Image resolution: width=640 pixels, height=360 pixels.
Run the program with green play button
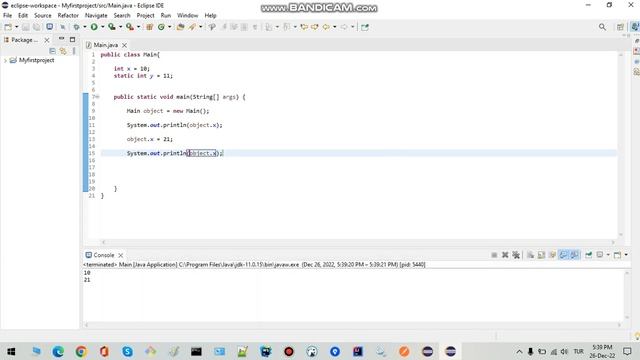[x=94, y=27]
